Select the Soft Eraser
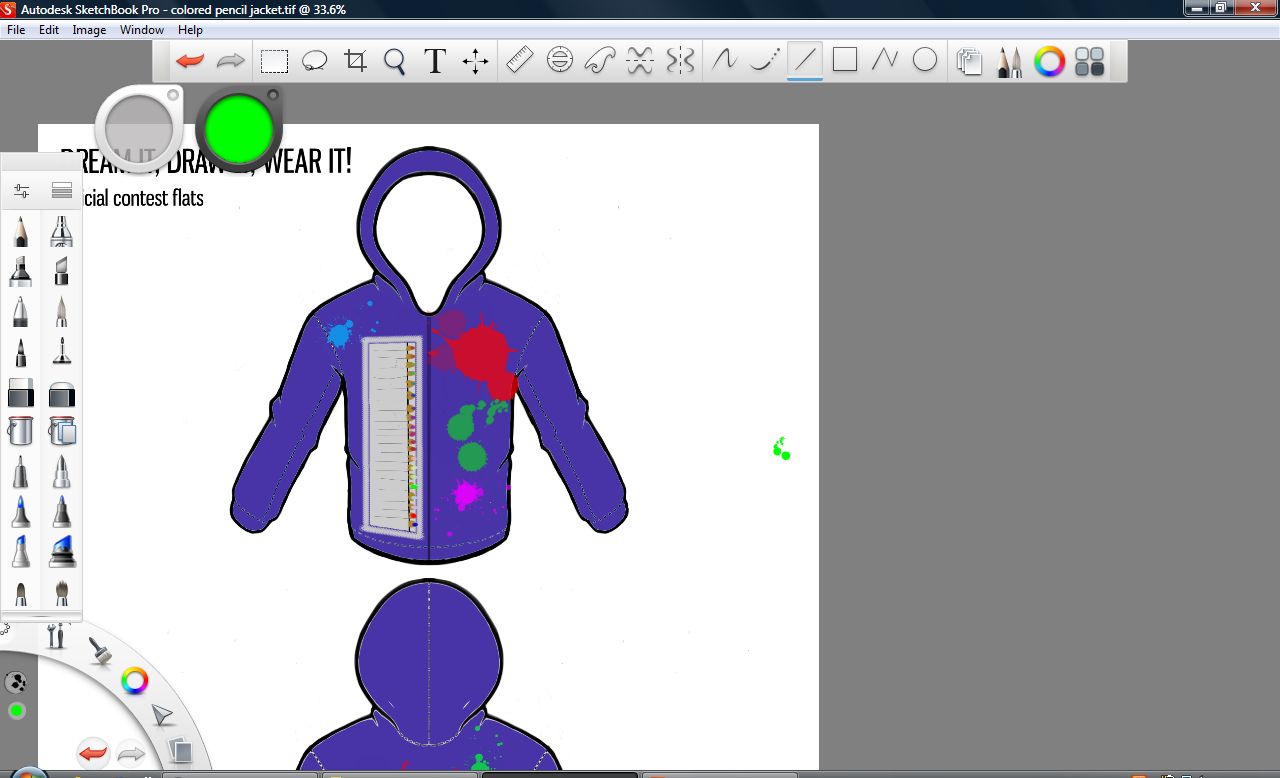Image resolution: width=1280 pixels, height=778 pixels. point(62,393)
